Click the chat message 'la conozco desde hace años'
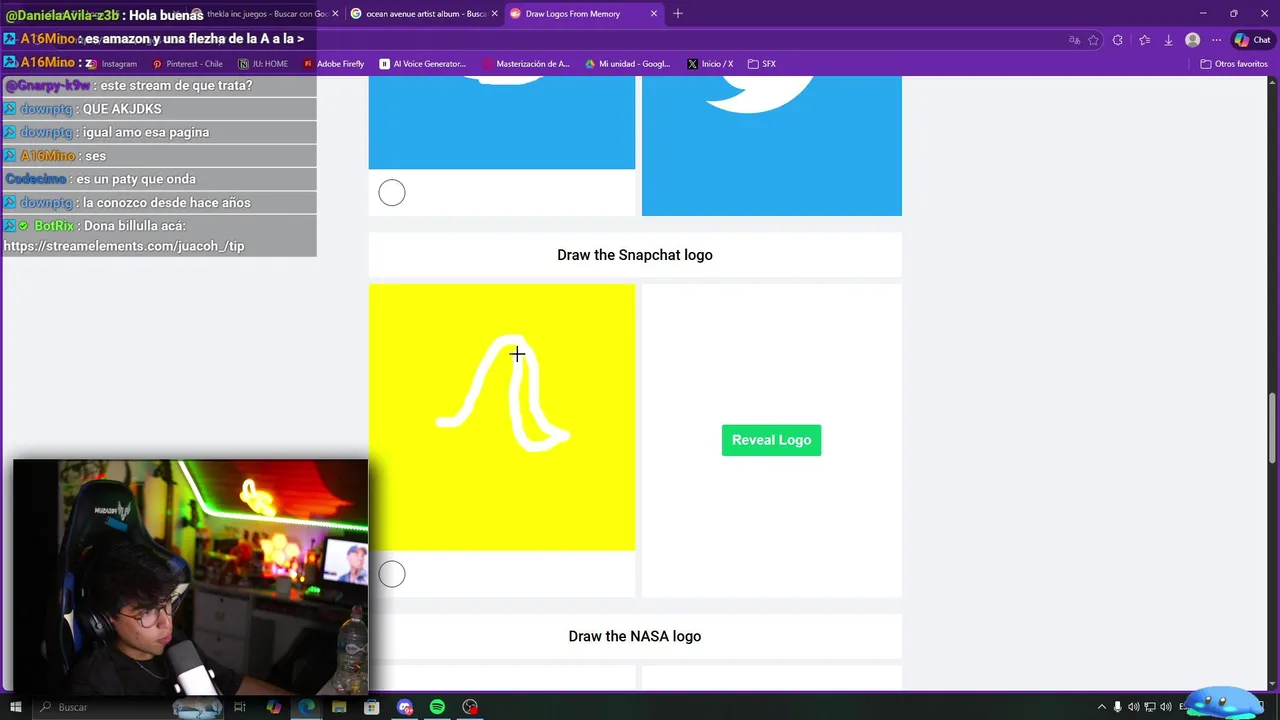The height and width of the screenshot is (720, 1280). (167, 202)
